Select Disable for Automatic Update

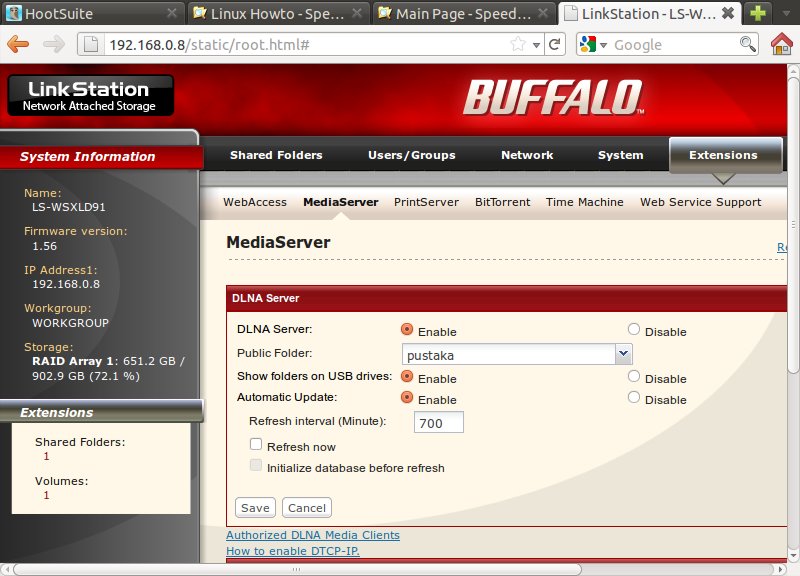[x=634, y=397]
